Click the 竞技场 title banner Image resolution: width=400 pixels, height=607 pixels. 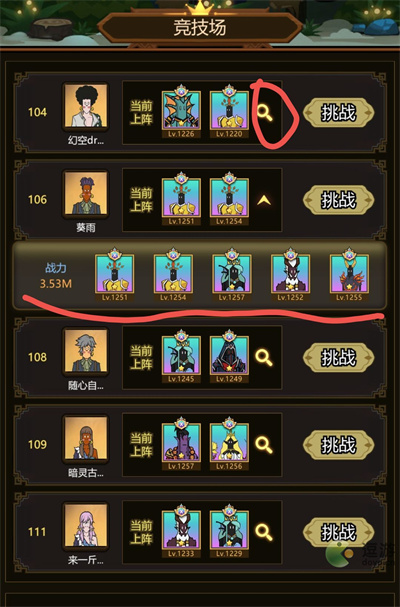pos(200,28)
